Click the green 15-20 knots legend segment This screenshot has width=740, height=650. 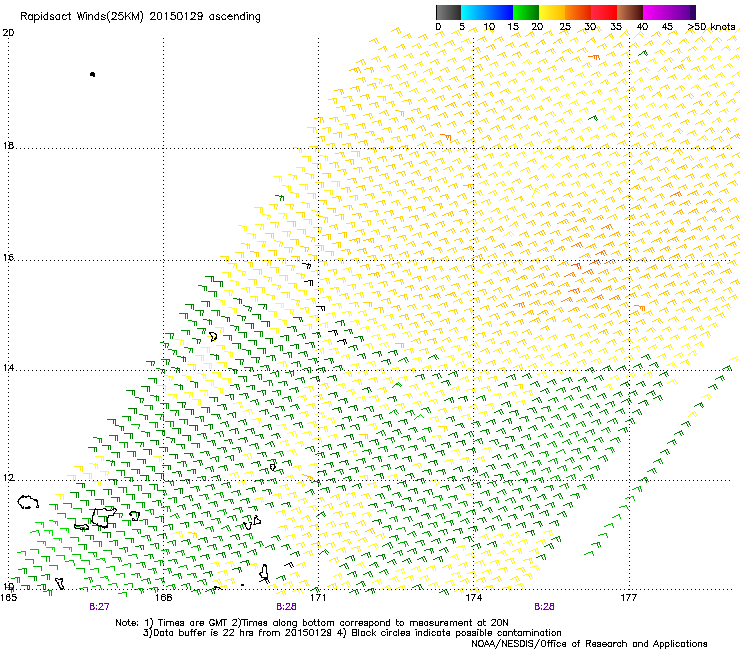point(526,12)
